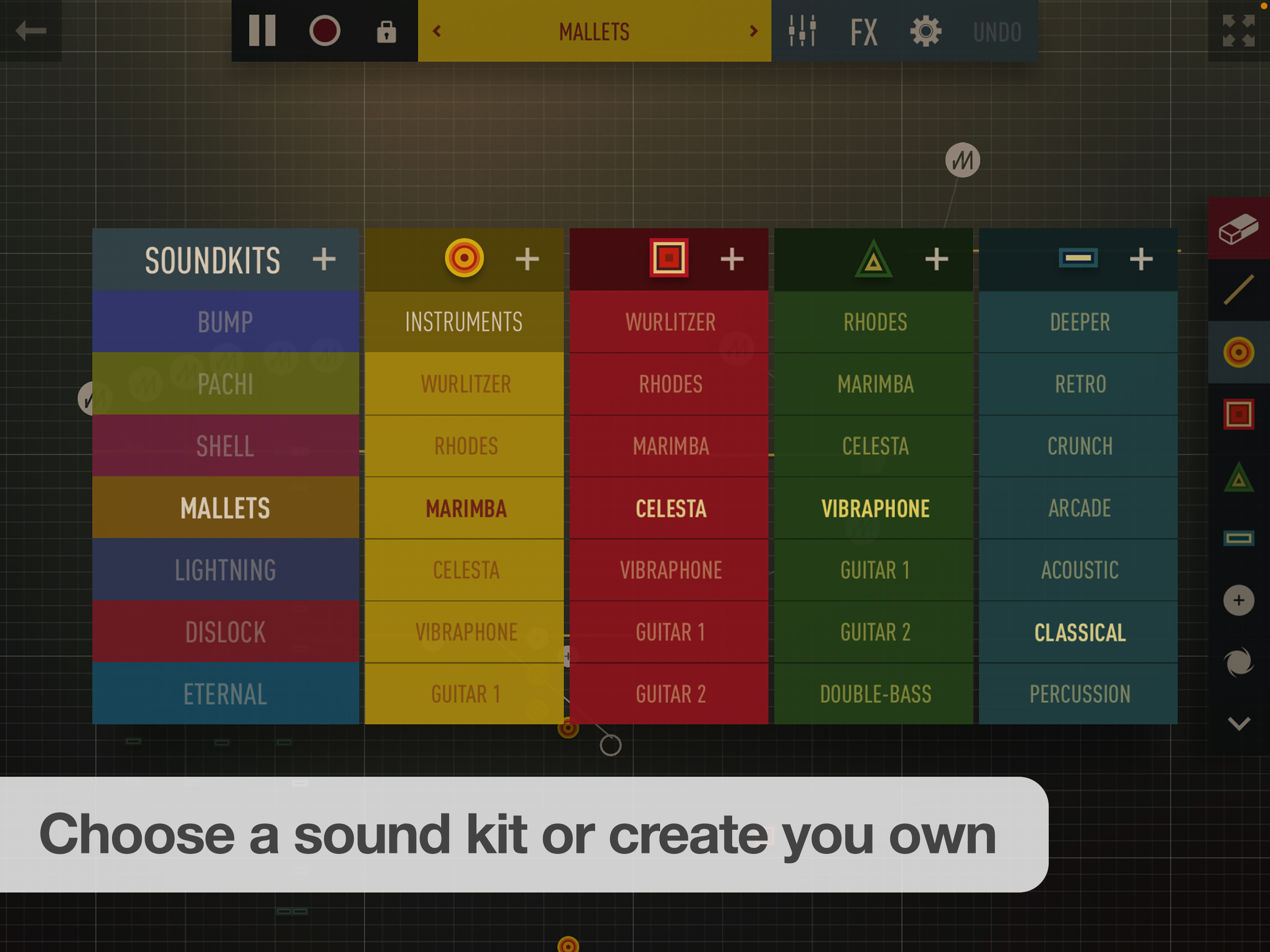Toggle the padlock lock button
Viewport: 1270px width, 952px height.
(x=386, y=31)
